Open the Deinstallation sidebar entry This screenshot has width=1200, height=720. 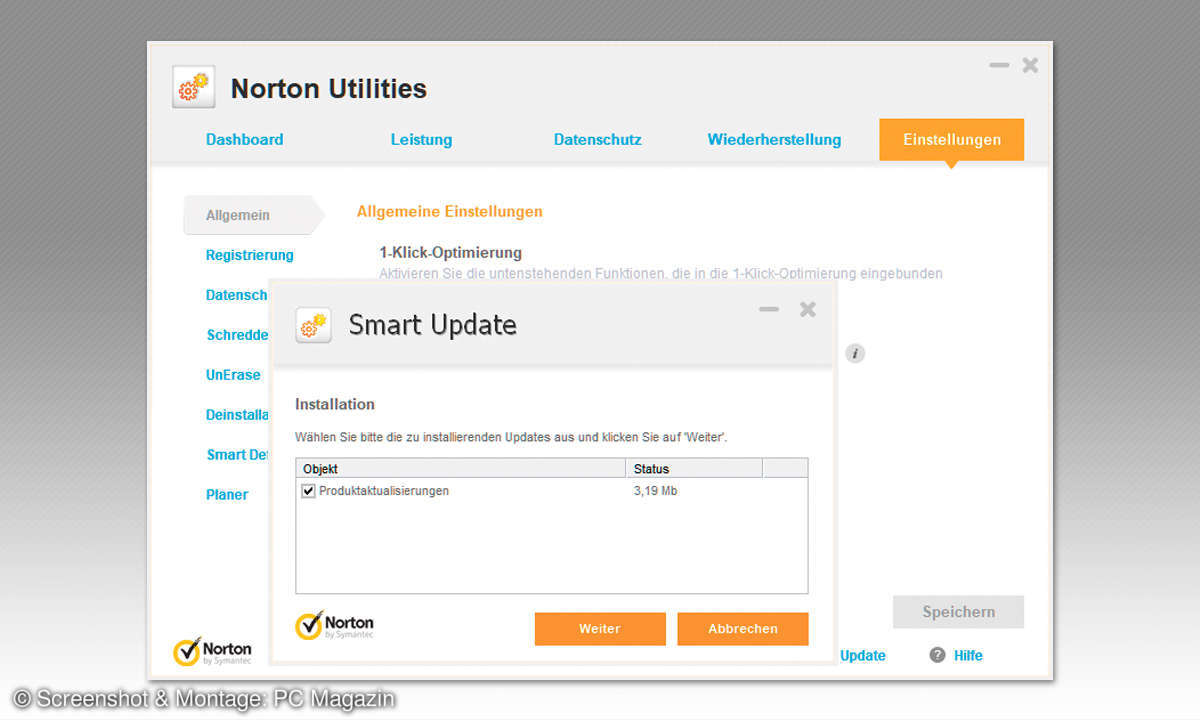(x=237, y=415)
